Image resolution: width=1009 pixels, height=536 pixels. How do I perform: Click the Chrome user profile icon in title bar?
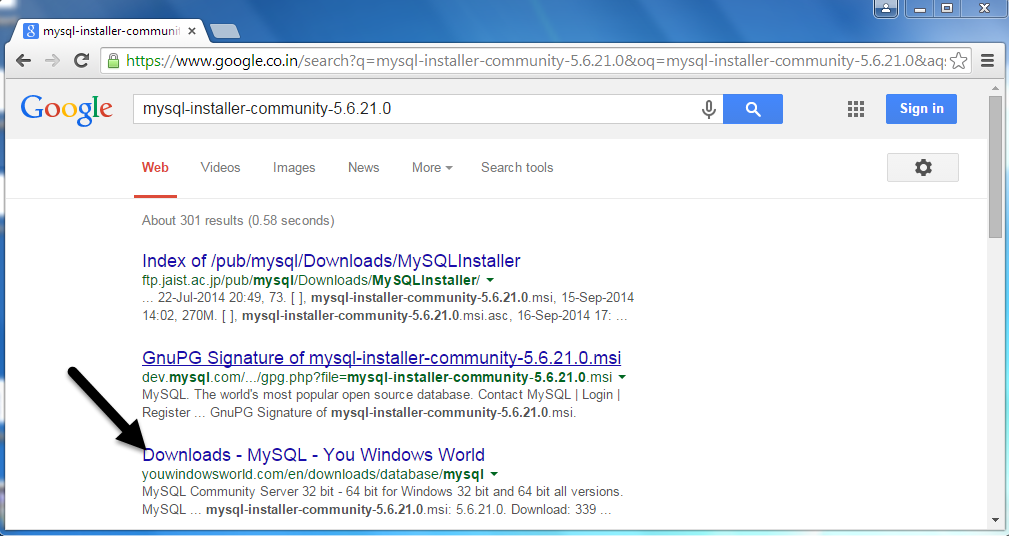[x=886, y=8]
